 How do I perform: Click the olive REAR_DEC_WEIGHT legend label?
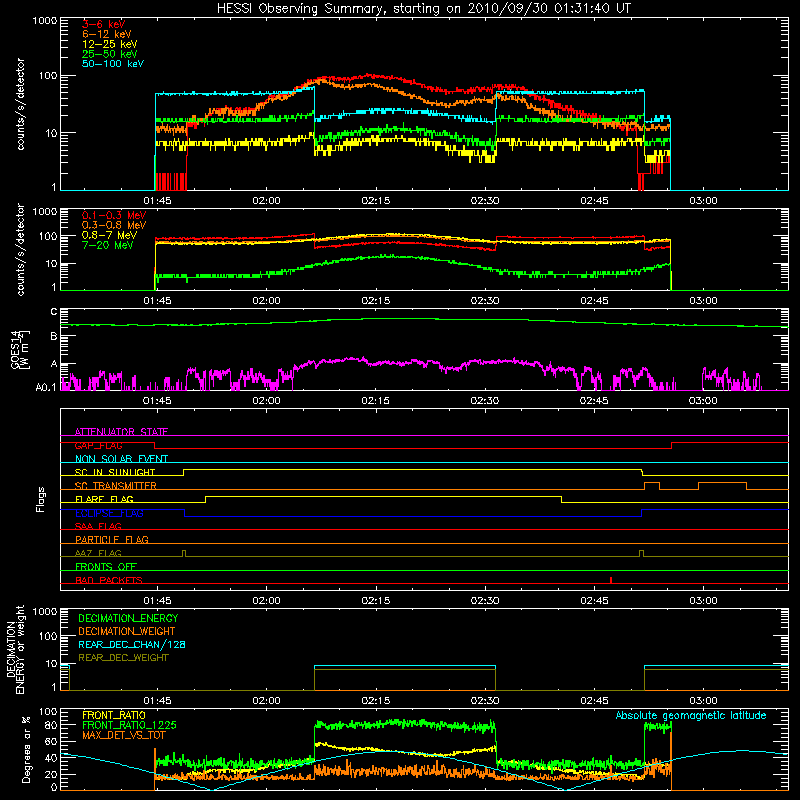point(123,658)
